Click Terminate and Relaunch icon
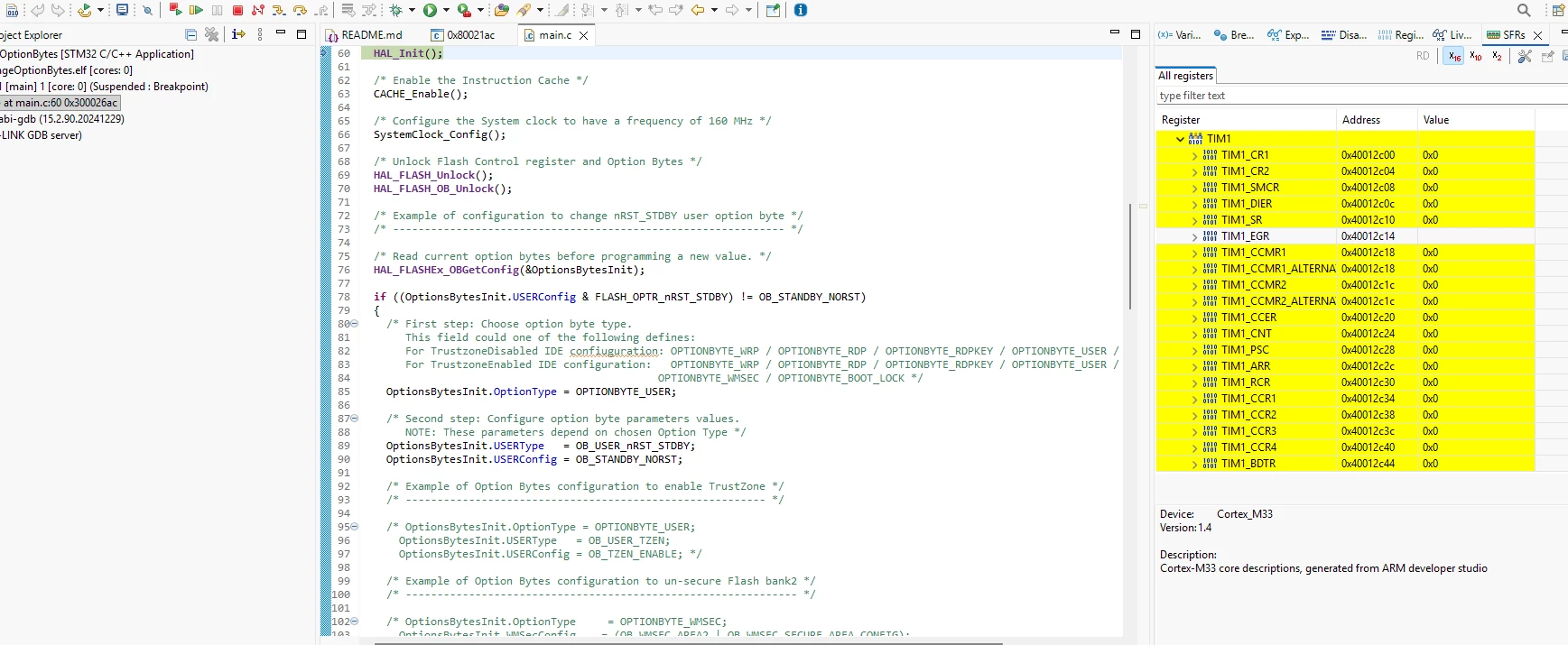This screenshot has height=645, width=1568. (175, 10)
